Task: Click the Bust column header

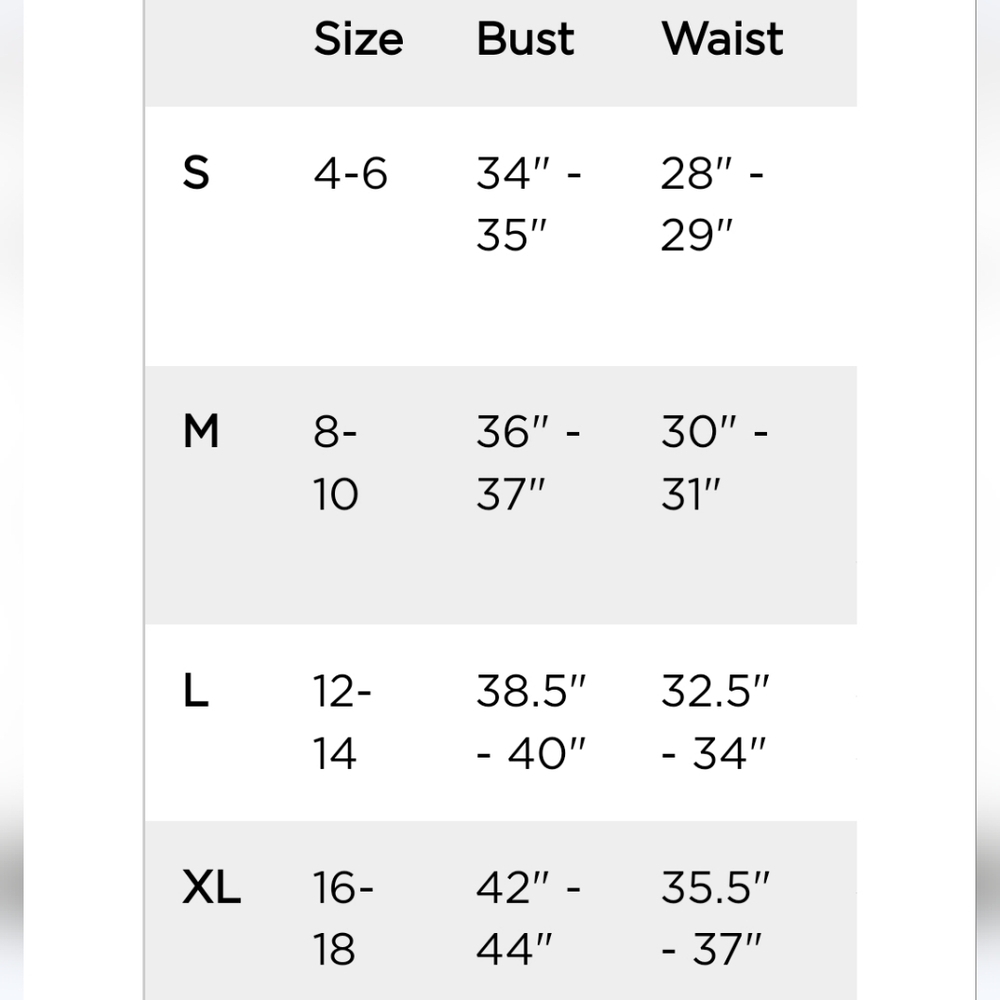Action: coord(525,39)
